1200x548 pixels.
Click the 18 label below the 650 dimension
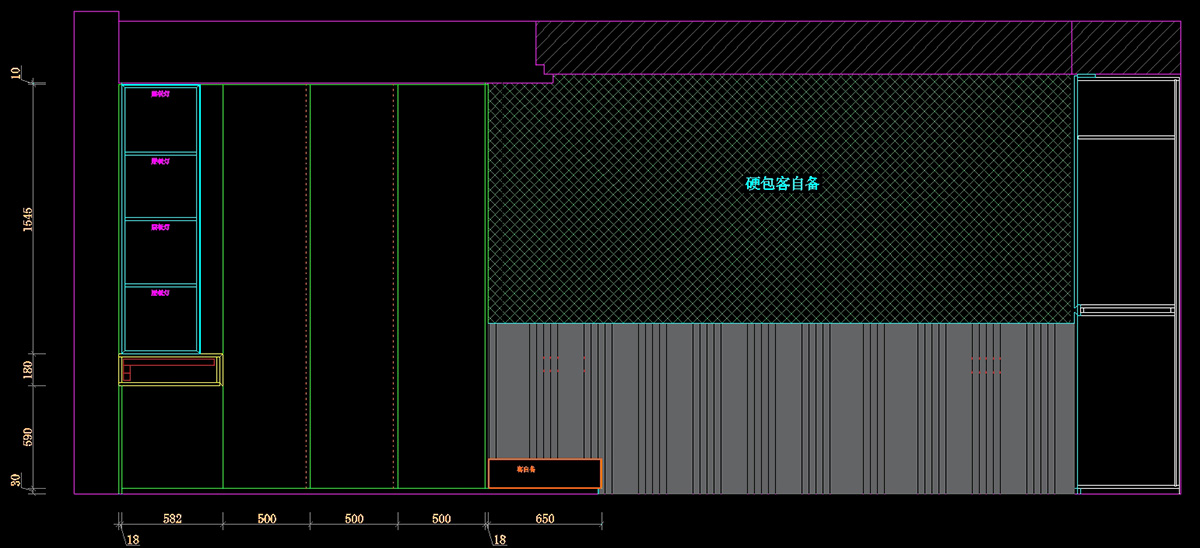pyautogui.click(x=500, y=540)
